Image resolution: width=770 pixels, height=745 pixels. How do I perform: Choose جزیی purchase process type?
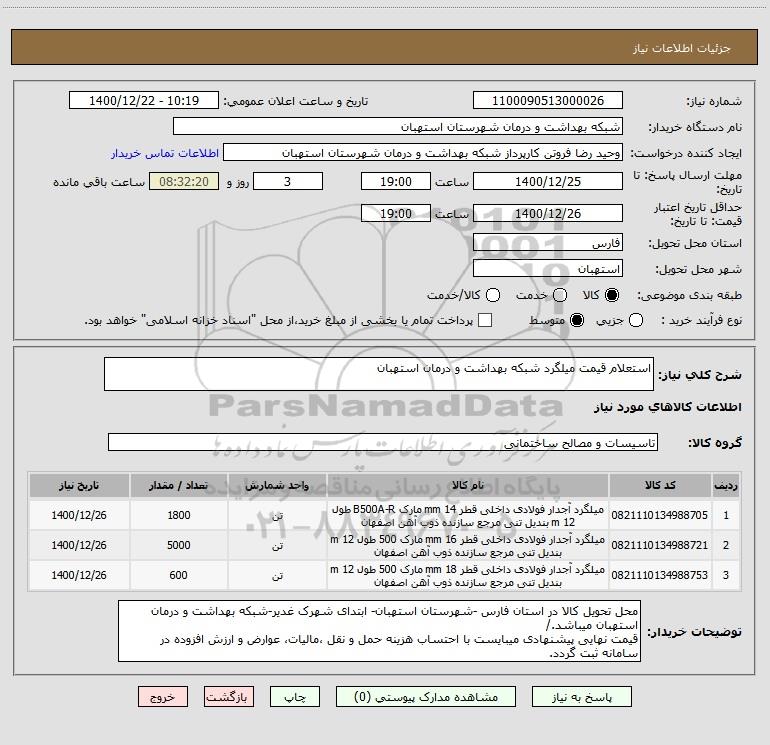pyautogui.click(x=636, y=320)
